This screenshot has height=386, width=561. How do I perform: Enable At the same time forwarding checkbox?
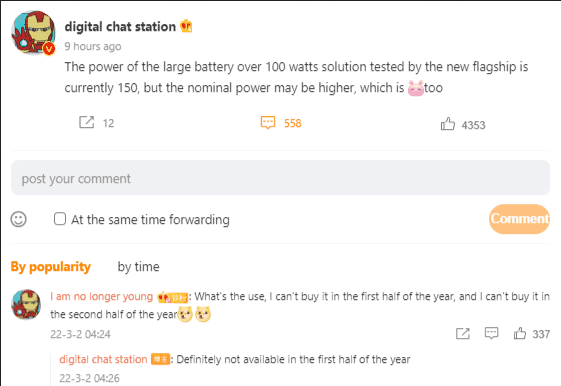60,219
